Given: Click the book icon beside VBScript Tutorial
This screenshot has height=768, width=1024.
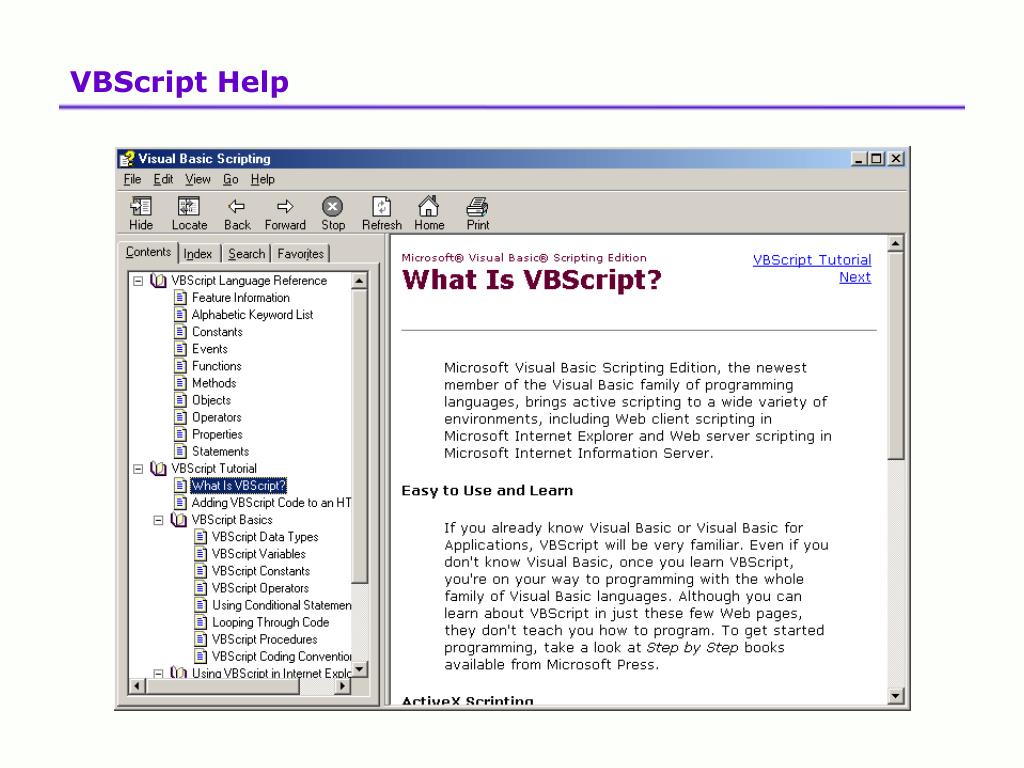Looking at the screenshot, I should tap(158, 469).
